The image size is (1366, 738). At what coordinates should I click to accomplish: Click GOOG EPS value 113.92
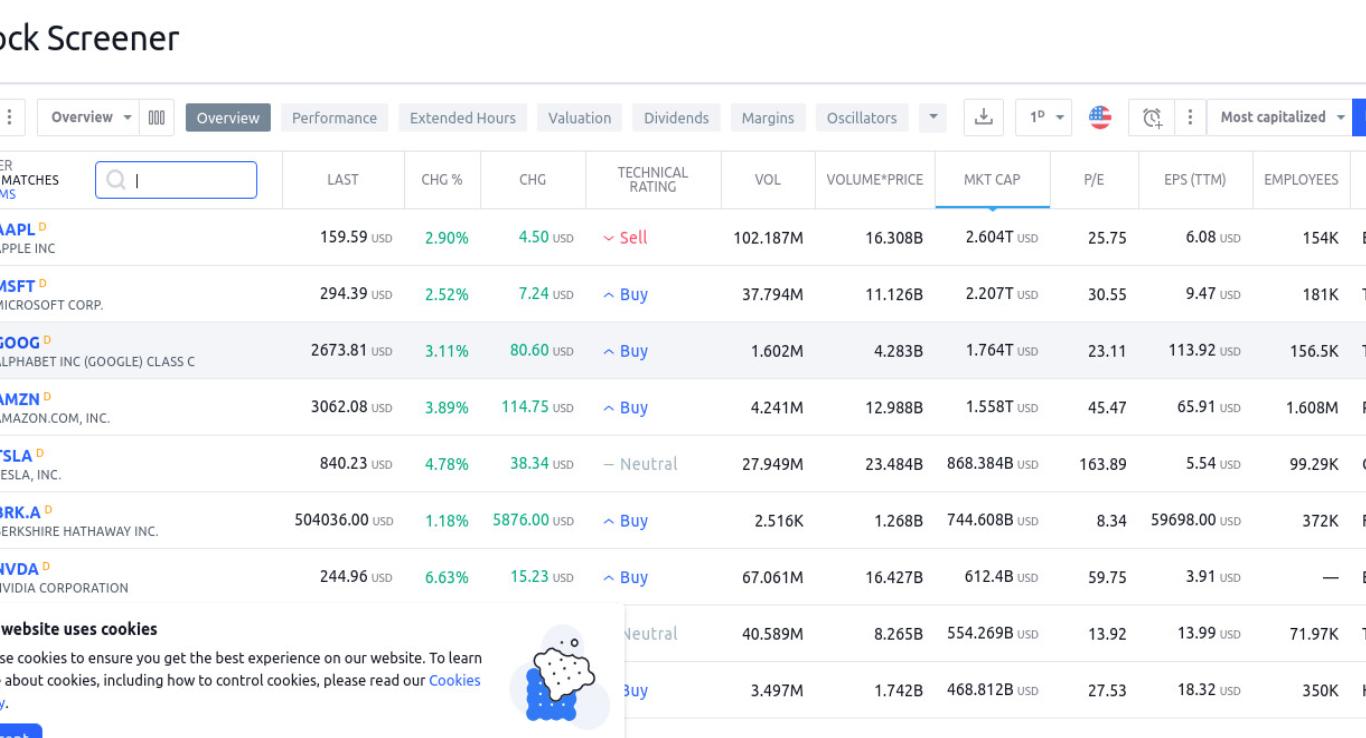coord(1204,351)
